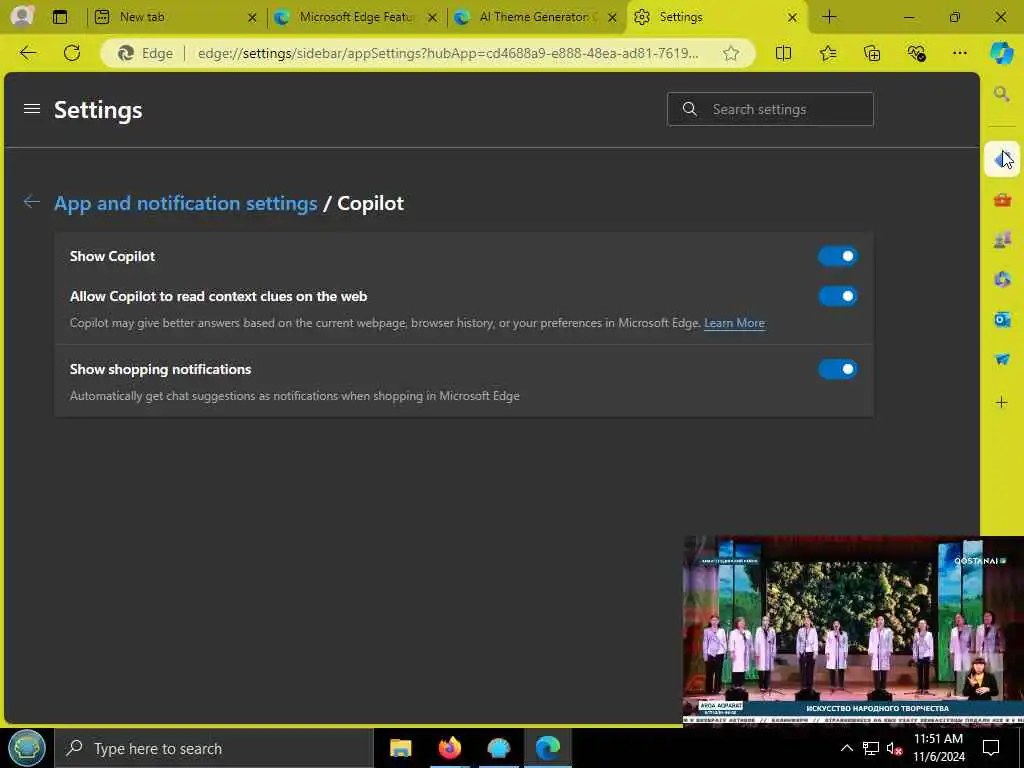Screen dimensions: 1024x768
Task: Open the notification center icon
Action: tap(991, 748)
